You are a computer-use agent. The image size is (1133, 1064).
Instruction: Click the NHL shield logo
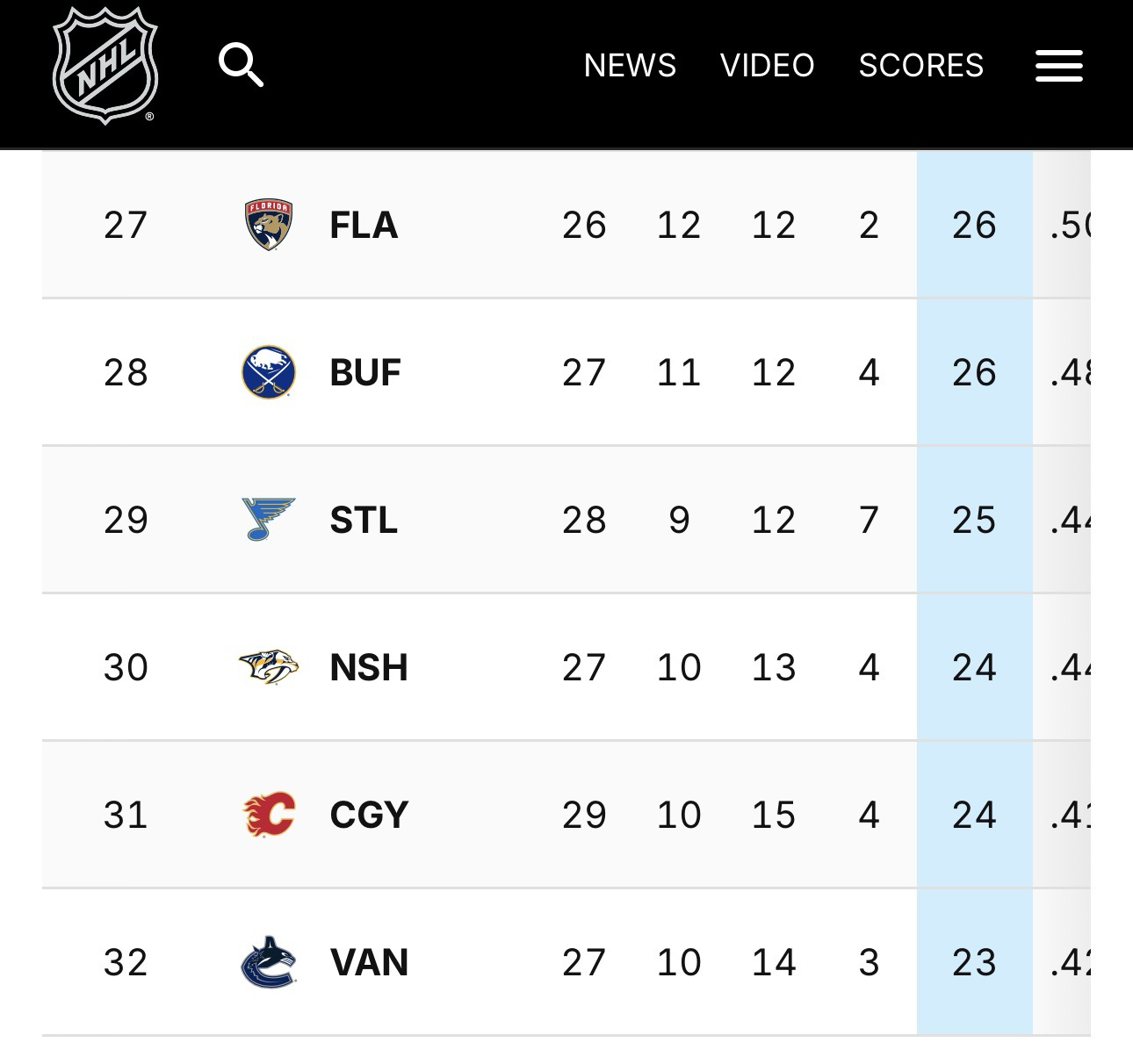click(105, 66)
